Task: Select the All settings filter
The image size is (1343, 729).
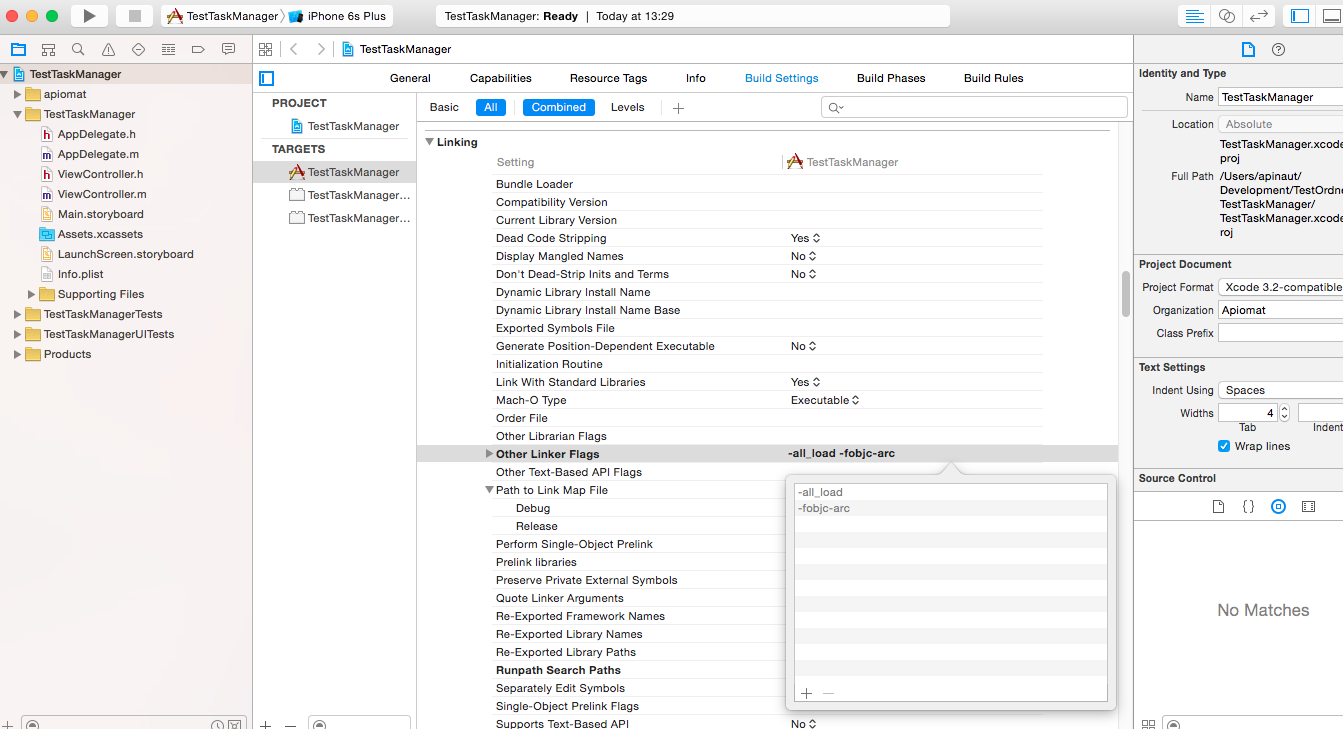Action: (491, 107)
